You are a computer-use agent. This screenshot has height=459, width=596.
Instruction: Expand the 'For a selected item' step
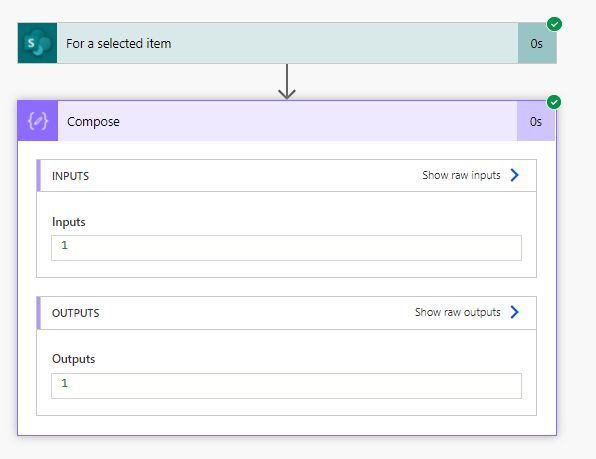[287, 43]
